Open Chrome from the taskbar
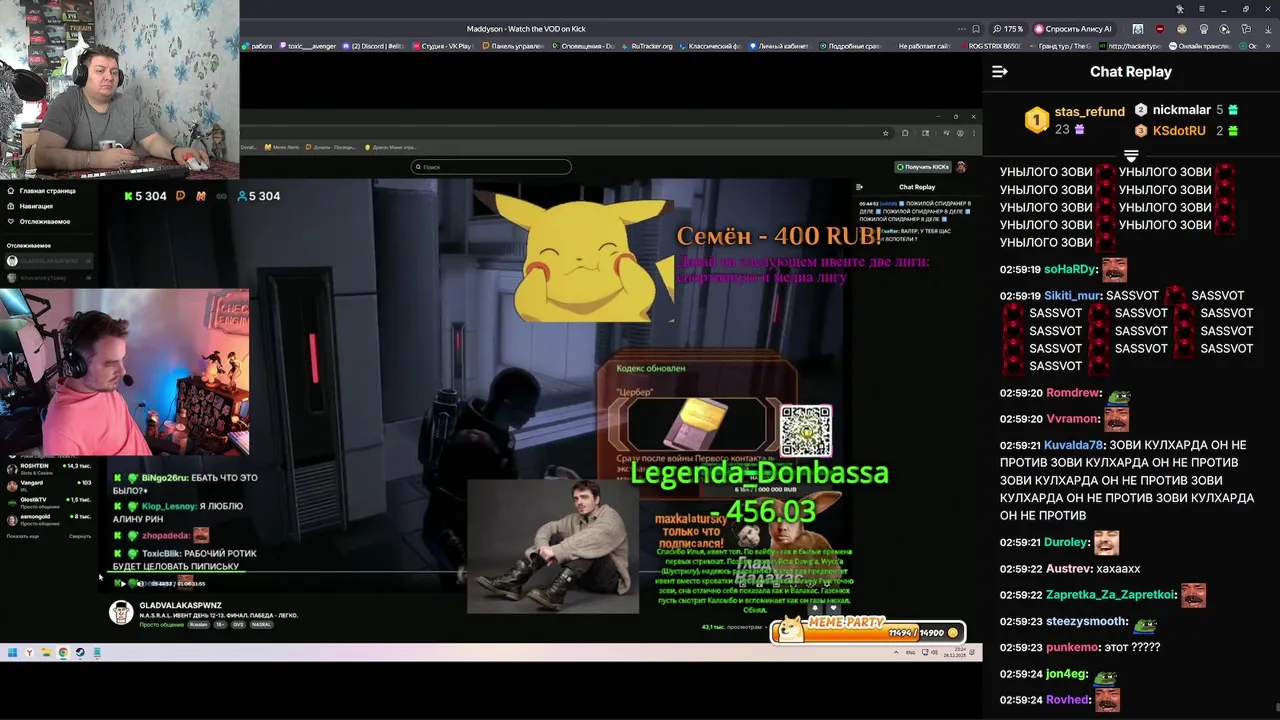The image size is (1280, 720). (x=63, y=652)
